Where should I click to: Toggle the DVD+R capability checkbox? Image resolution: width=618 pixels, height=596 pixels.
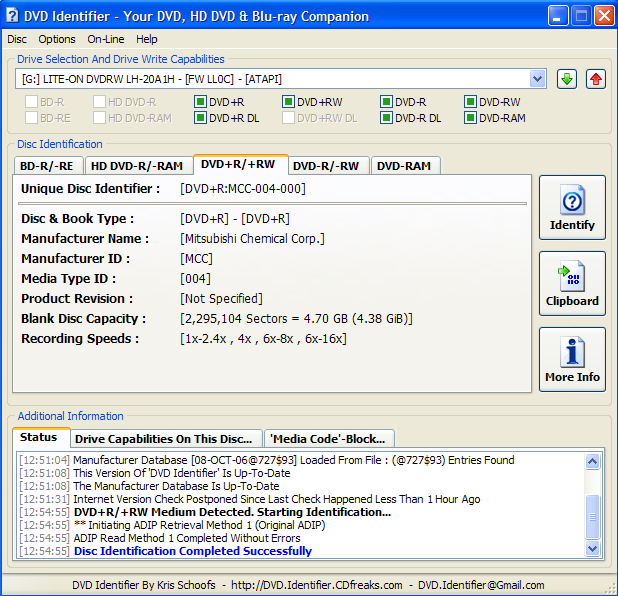click(x=200, y=102)
